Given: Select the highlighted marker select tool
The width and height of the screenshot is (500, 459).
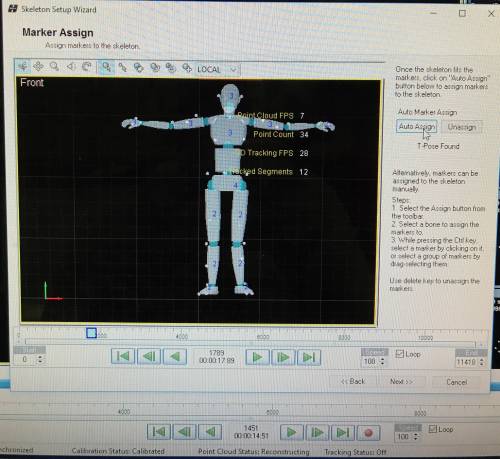Looking at the screenshot, I should 106,67.
